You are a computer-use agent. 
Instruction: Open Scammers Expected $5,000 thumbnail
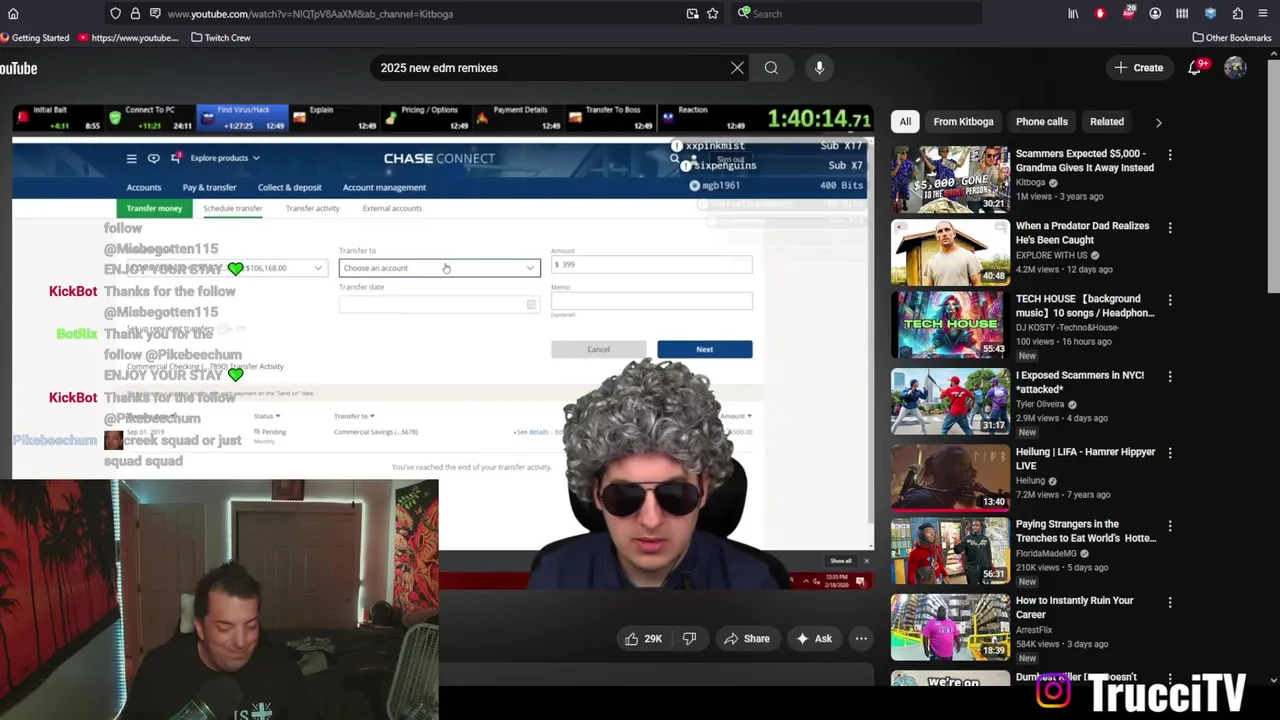(950, 180)
